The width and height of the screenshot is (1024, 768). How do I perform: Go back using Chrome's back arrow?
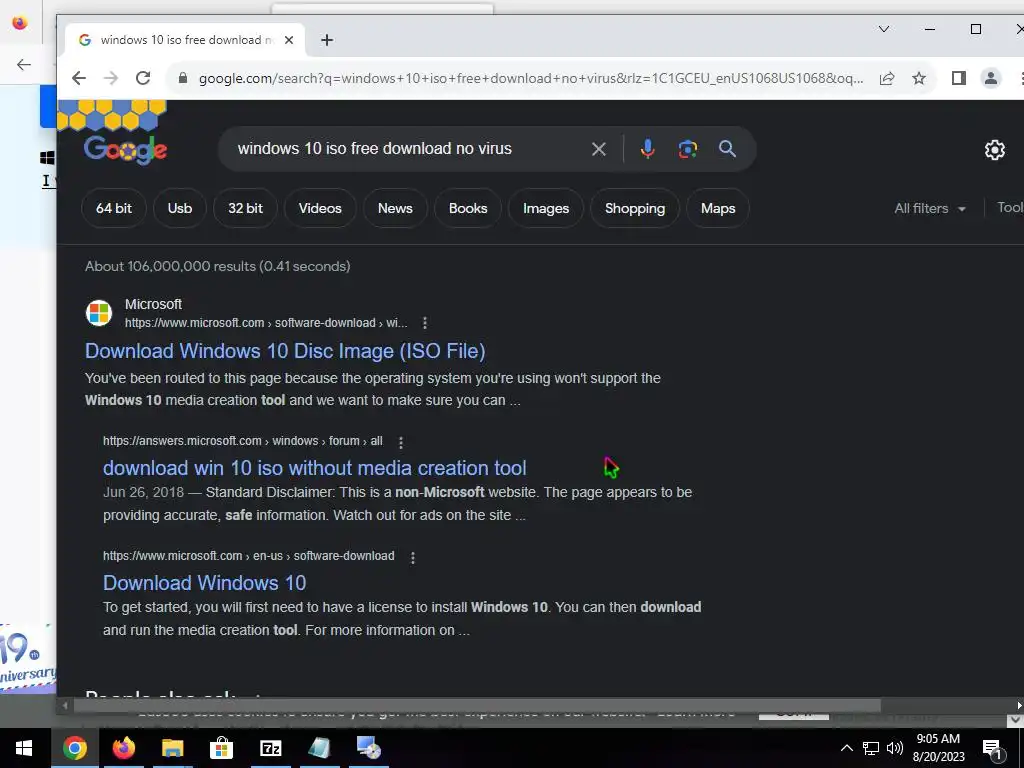click(x=79, y=78)
